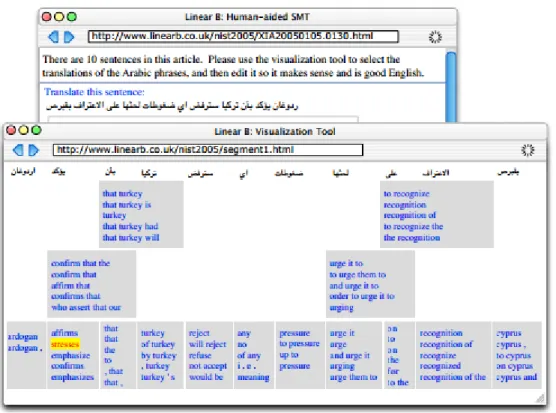Click 'Linear B: Human-aided SMT' title bar

tap(247, 17)
